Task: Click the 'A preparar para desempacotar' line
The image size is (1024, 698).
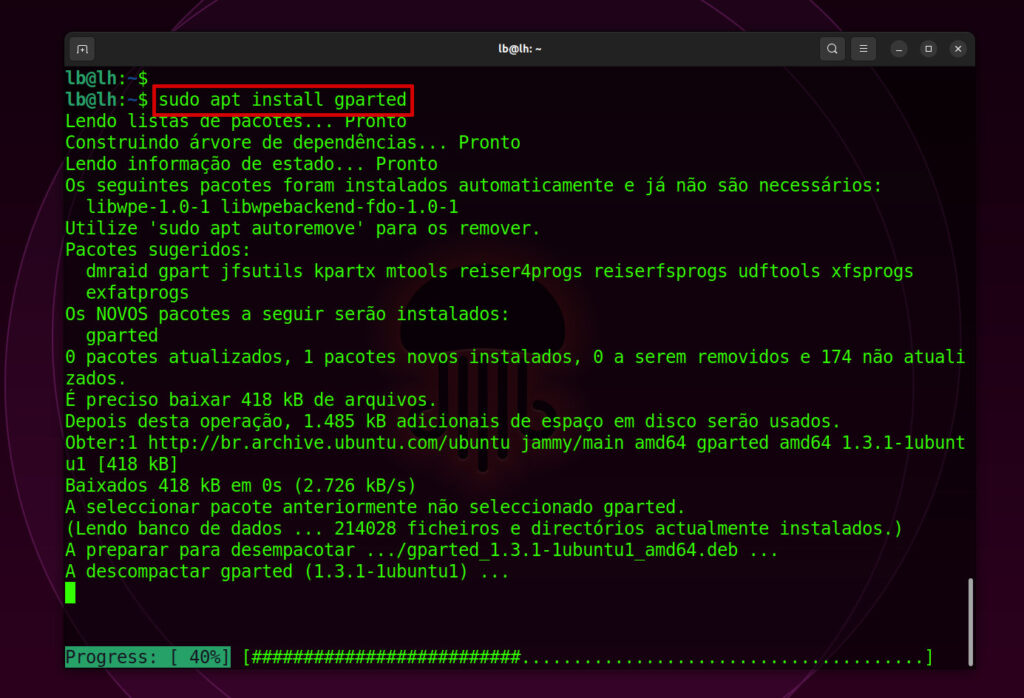Action: (x=422, y=550)
